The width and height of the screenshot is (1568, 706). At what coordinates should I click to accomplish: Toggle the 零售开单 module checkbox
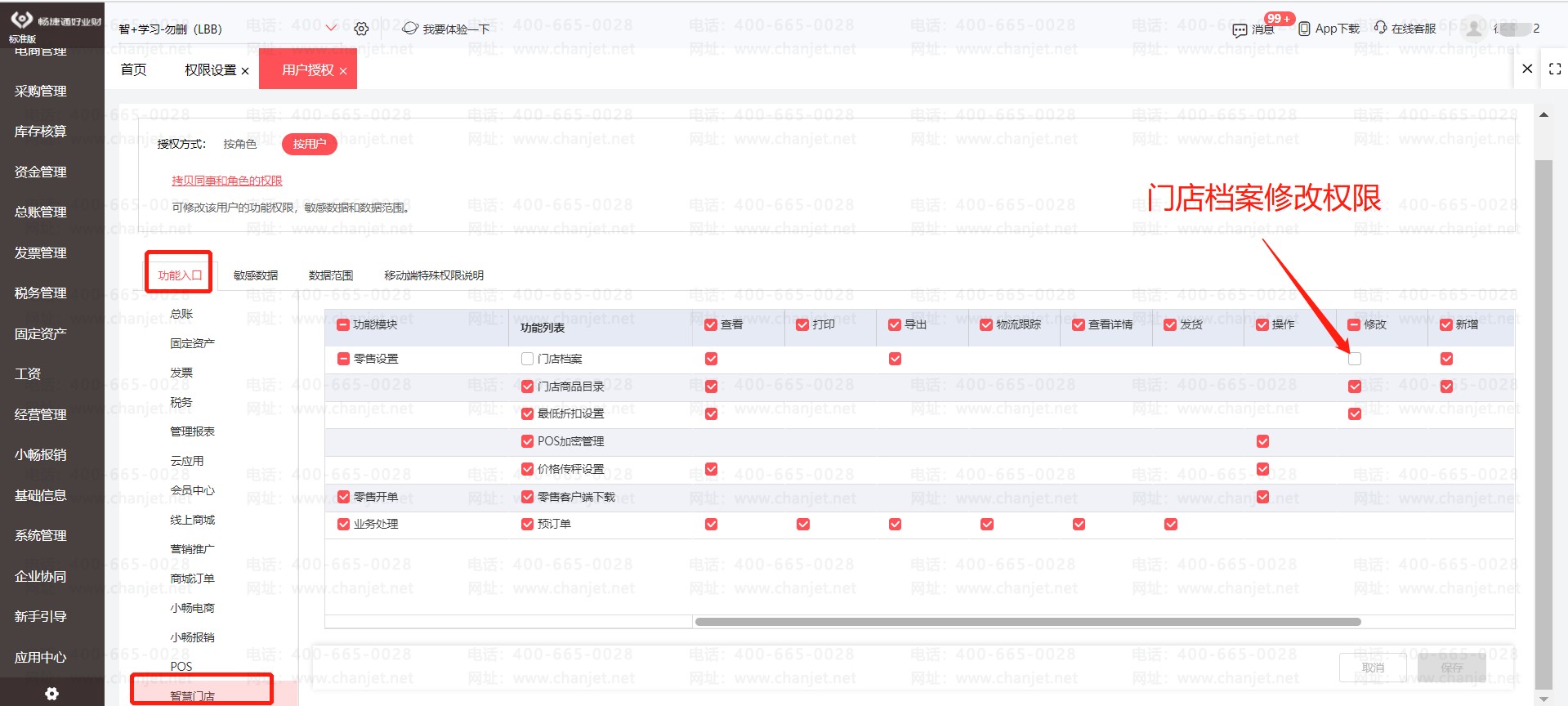coord(343,497)
